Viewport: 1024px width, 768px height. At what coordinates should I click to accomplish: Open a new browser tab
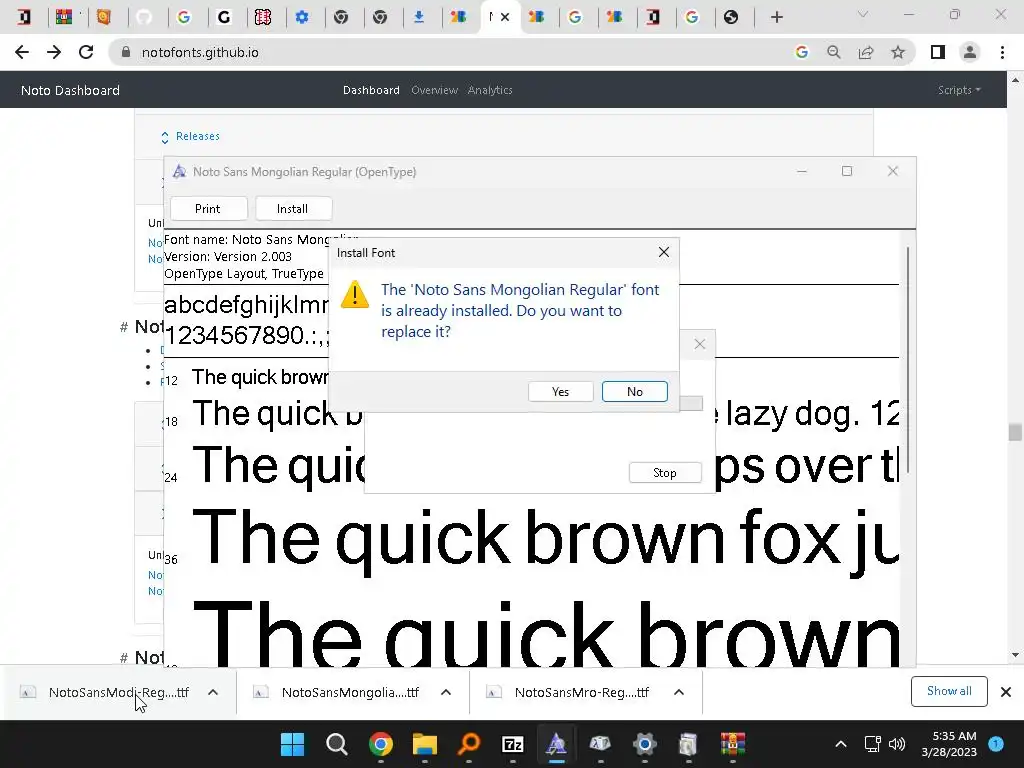(776, 17)
